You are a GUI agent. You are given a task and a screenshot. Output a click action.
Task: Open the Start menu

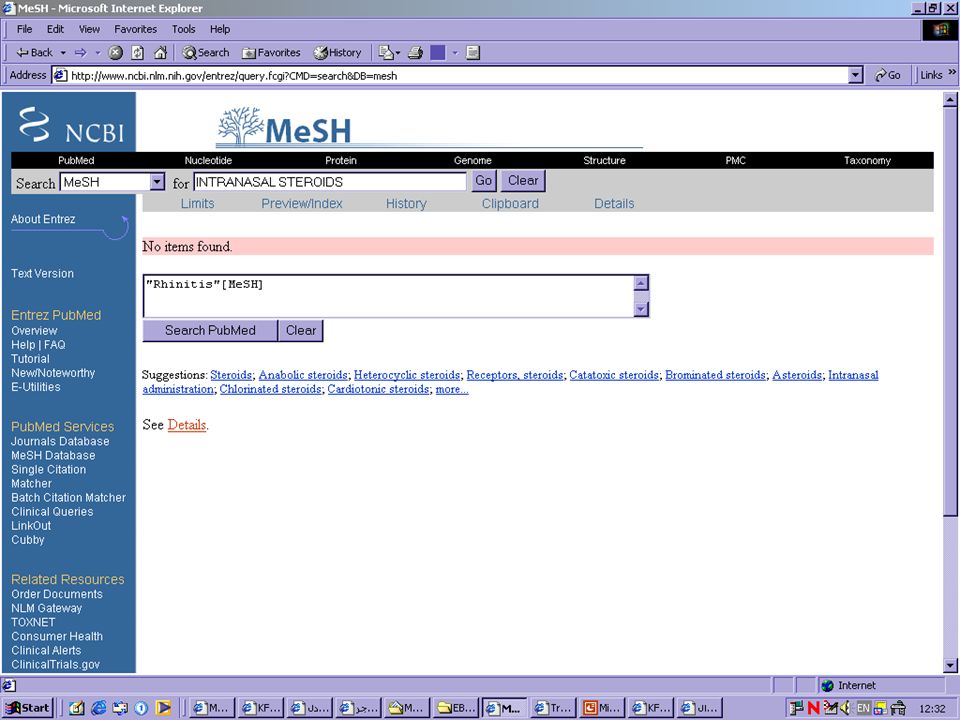(28, 708)
